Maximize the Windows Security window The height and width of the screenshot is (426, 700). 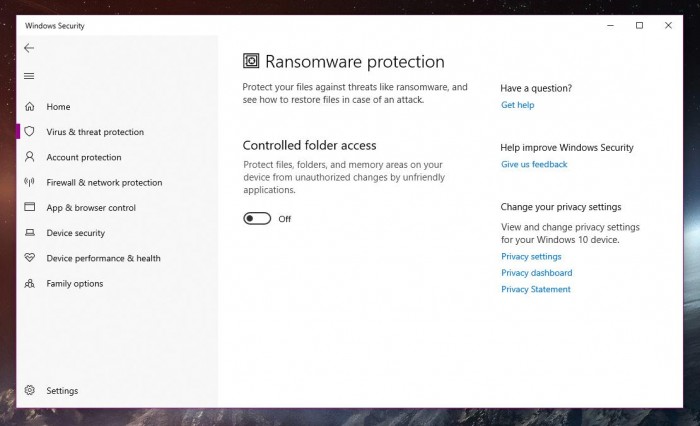(x=639, y=26)
